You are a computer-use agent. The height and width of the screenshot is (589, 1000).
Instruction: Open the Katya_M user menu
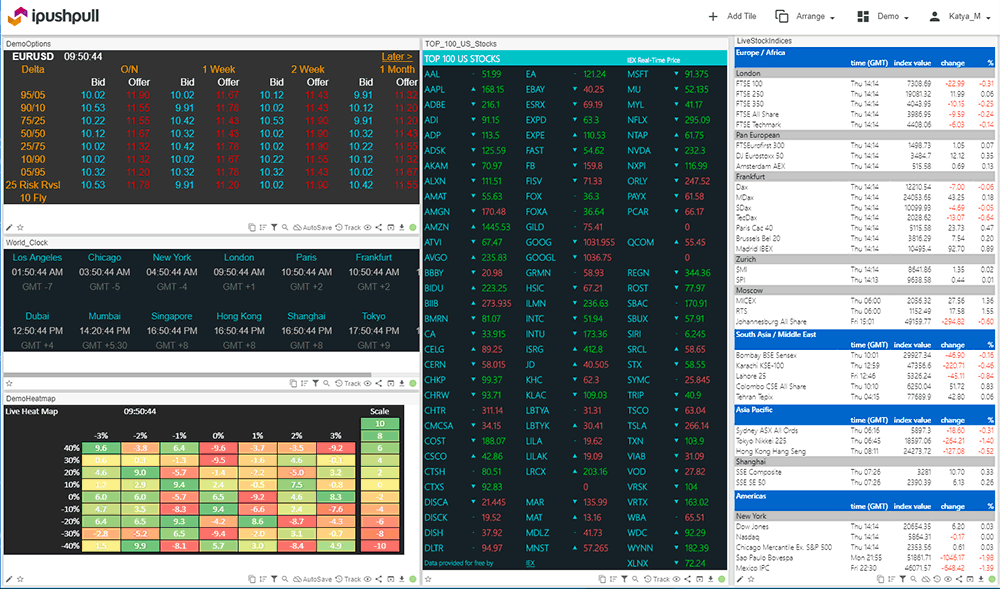click(959, 17)
